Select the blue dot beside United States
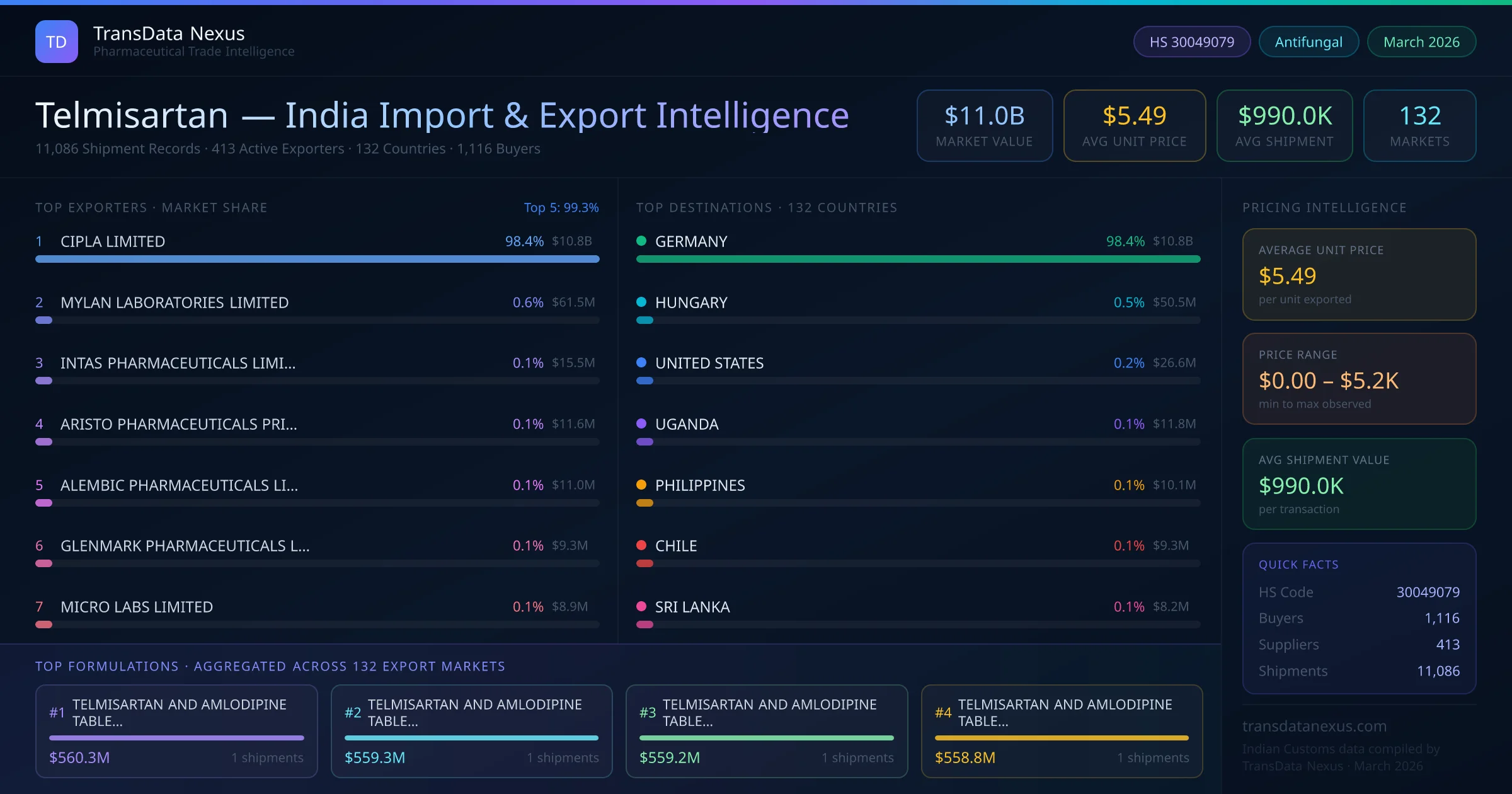This screenshot has width=1512, height=794. (x=641, y=363)
